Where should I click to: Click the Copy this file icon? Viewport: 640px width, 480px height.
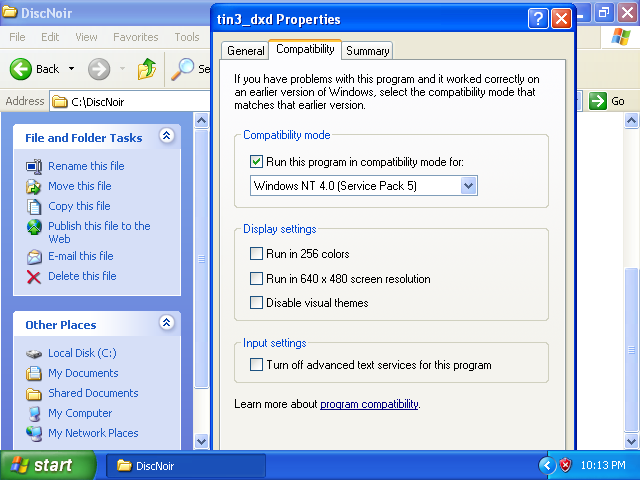(x=34, y=207)
